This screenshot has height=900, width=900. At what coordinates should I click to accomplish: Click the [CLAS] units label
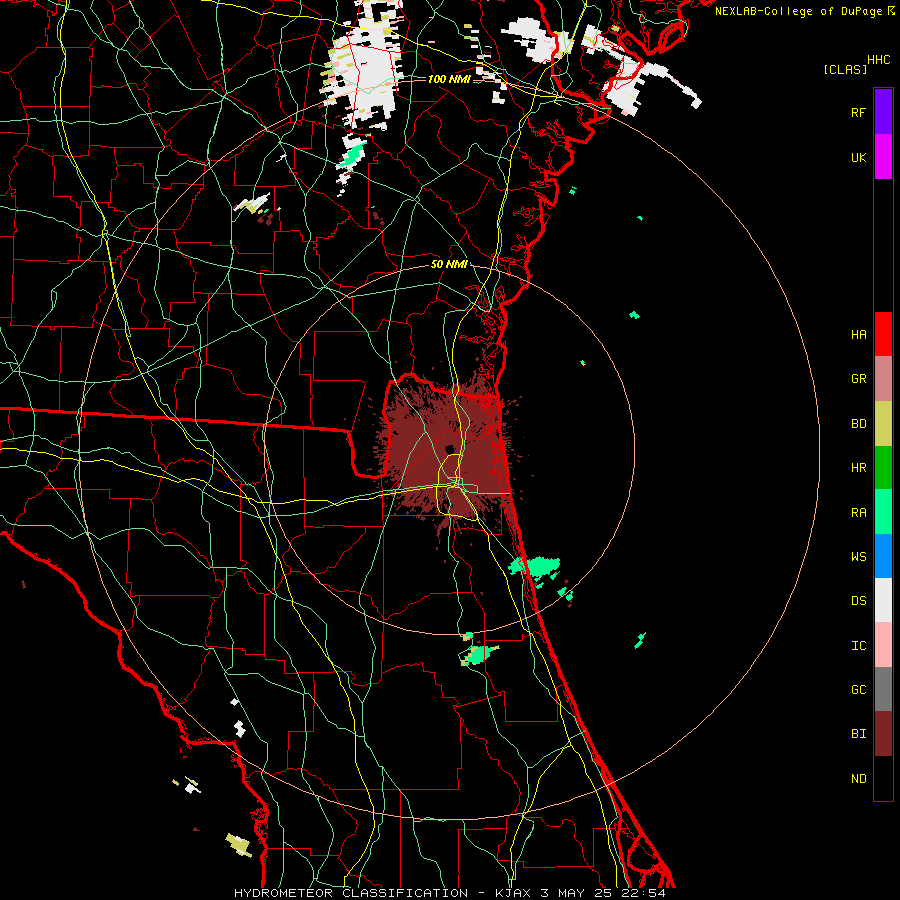tap(845, 69)
